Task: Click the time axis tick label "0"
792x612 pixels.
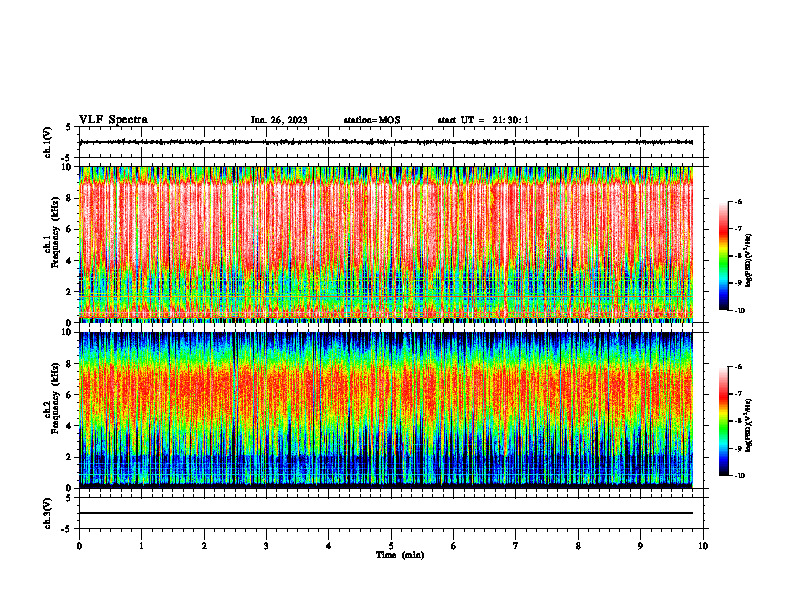Action: click(x=79, y=546)
